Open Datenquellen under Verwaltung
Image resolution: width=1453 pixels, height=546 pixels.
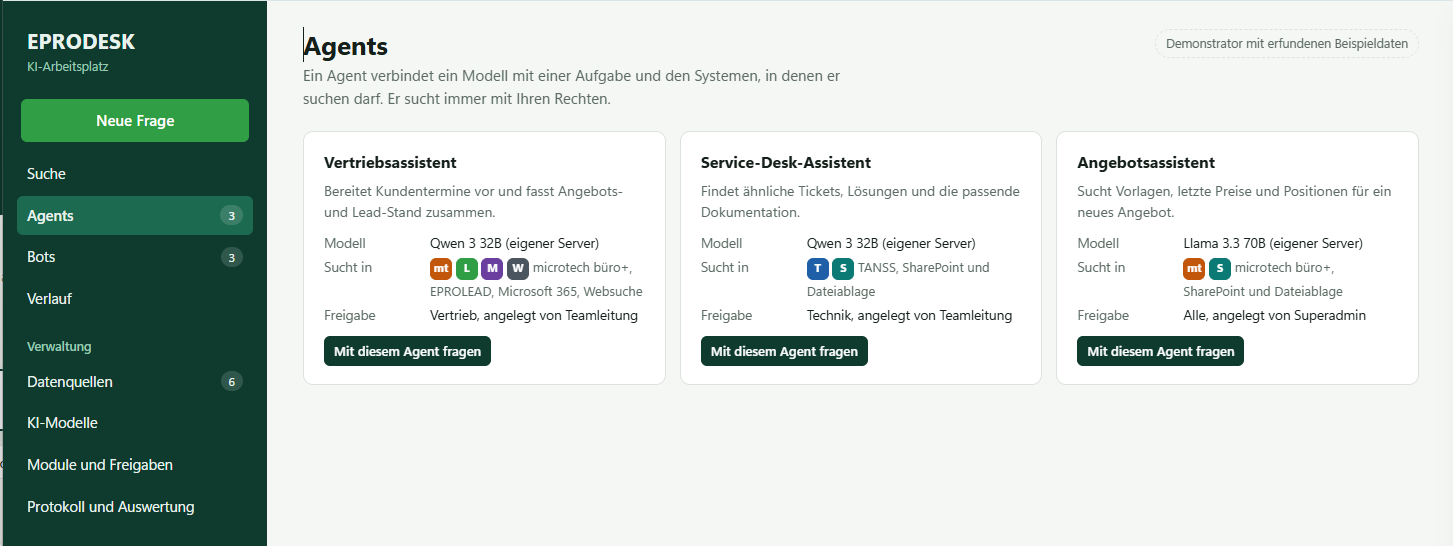click(135, 382)
